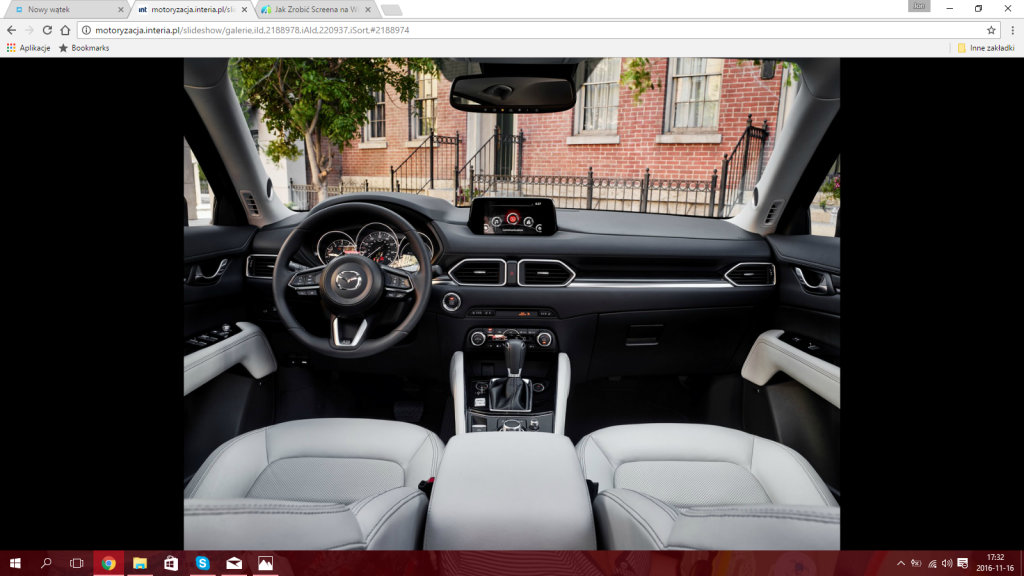
Task: Open the Bookmarks folder on bookmarks bar
Action: tap(84, 48)
